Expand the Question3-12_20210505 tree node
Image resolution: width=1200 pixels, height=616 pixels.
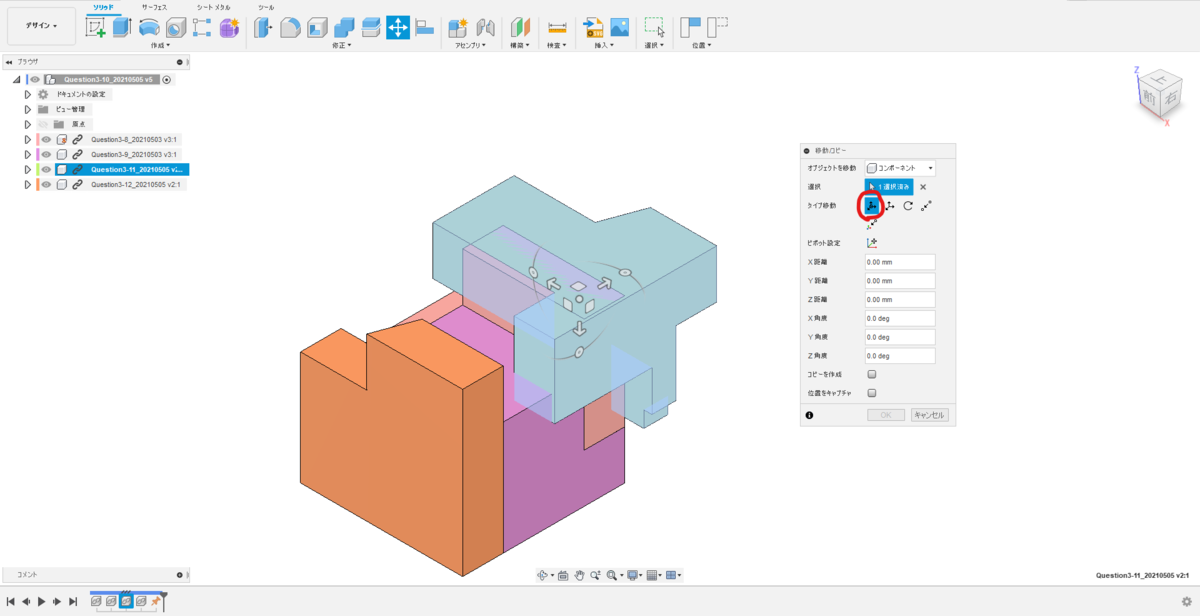28,185
